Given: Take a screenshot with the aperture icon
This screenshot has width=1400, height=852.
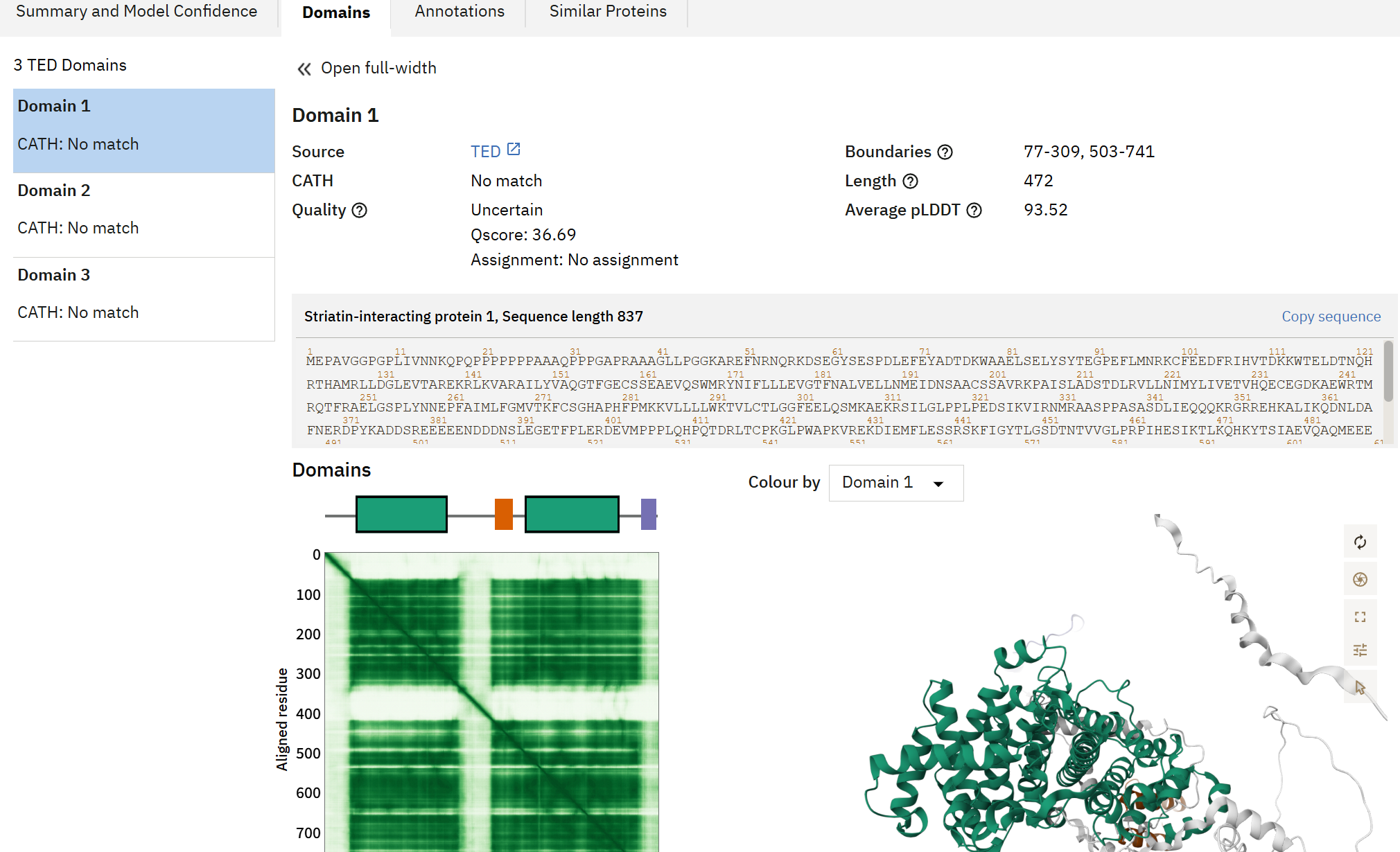Looking at the screenshot, I should [x=1360, y=579].
